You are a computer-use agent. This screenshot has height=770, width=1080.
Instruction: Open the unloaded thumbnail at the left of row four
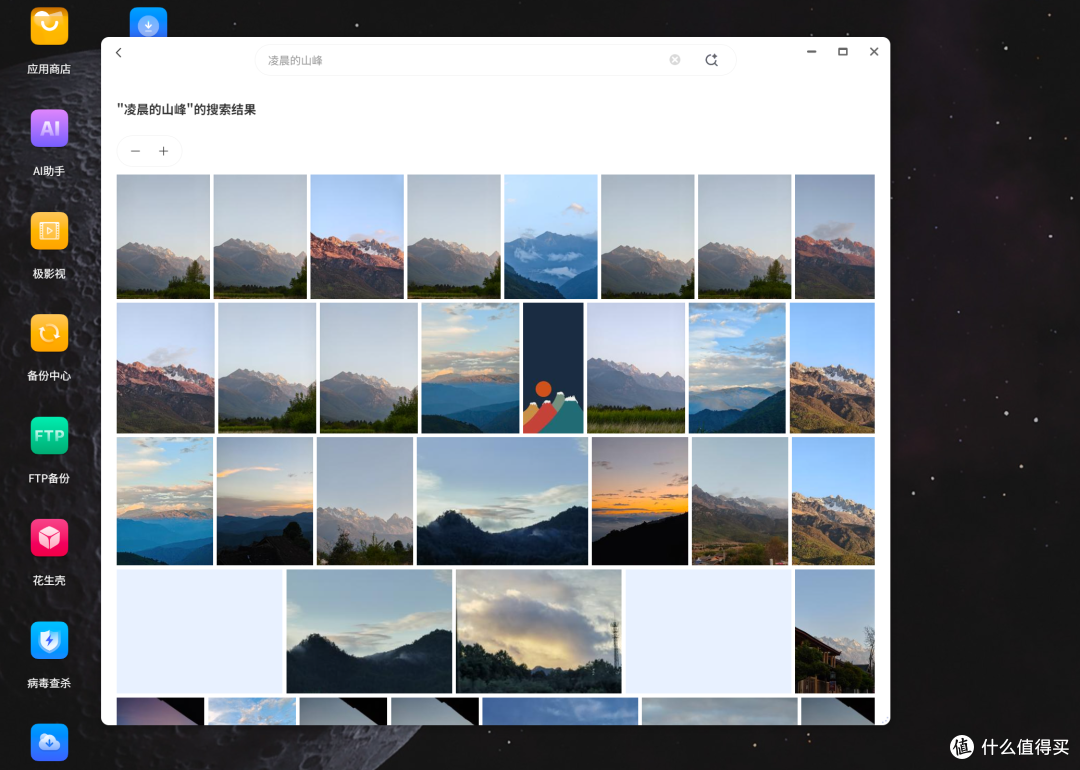(200, 631)
